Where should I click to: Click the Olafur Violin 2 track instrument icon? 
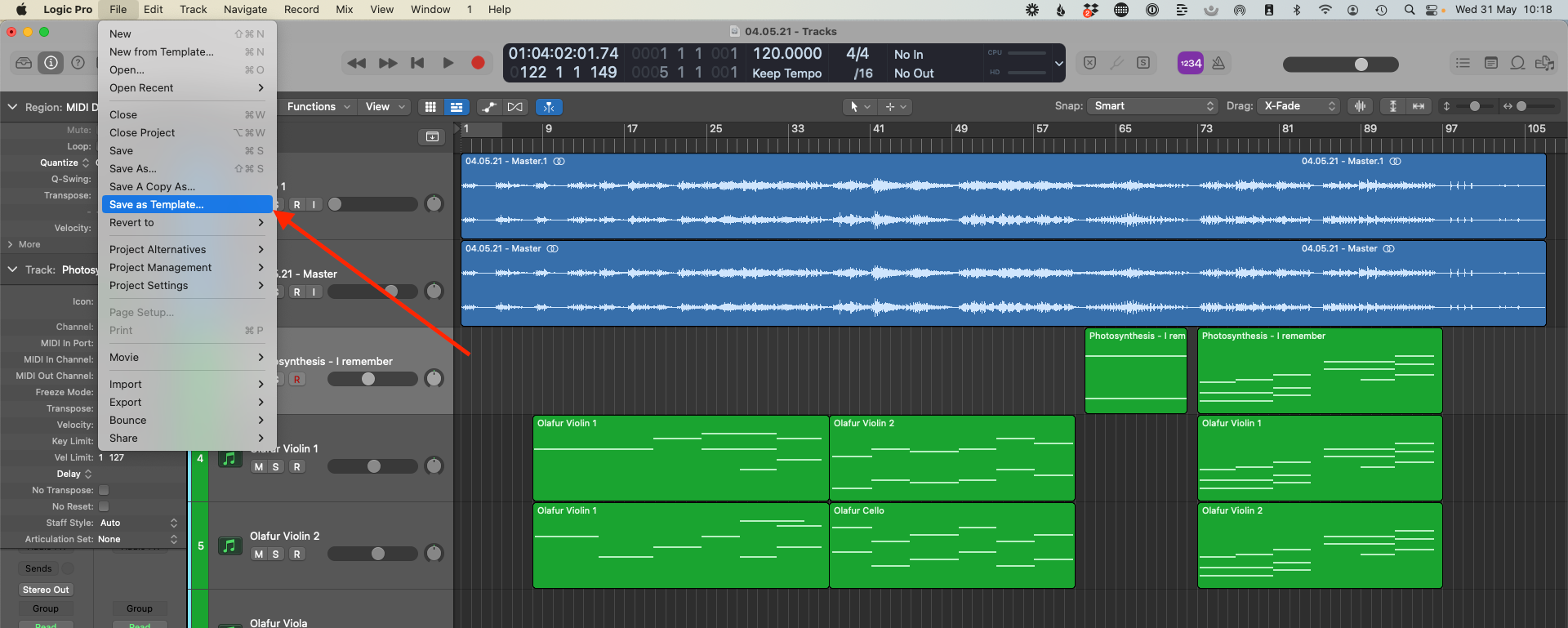click(229, 546)
